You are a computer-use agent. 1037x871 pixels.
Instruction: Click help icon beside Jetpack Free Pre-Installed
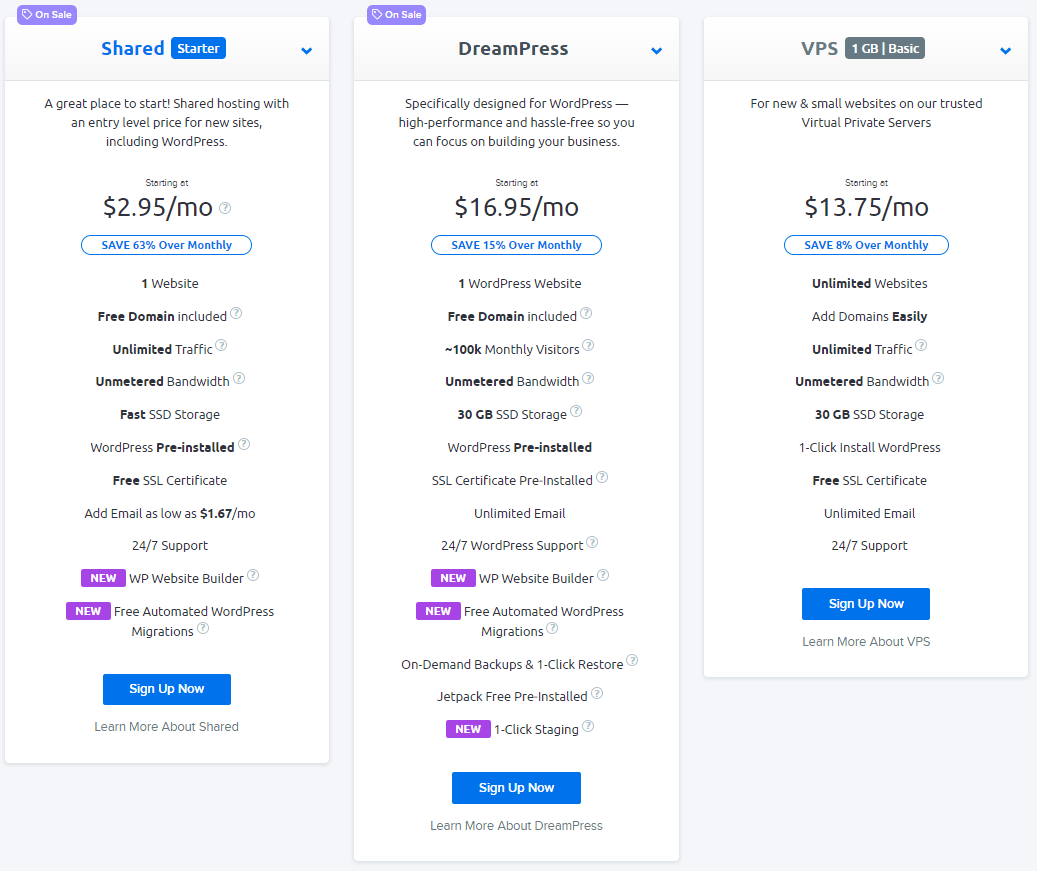597,692
